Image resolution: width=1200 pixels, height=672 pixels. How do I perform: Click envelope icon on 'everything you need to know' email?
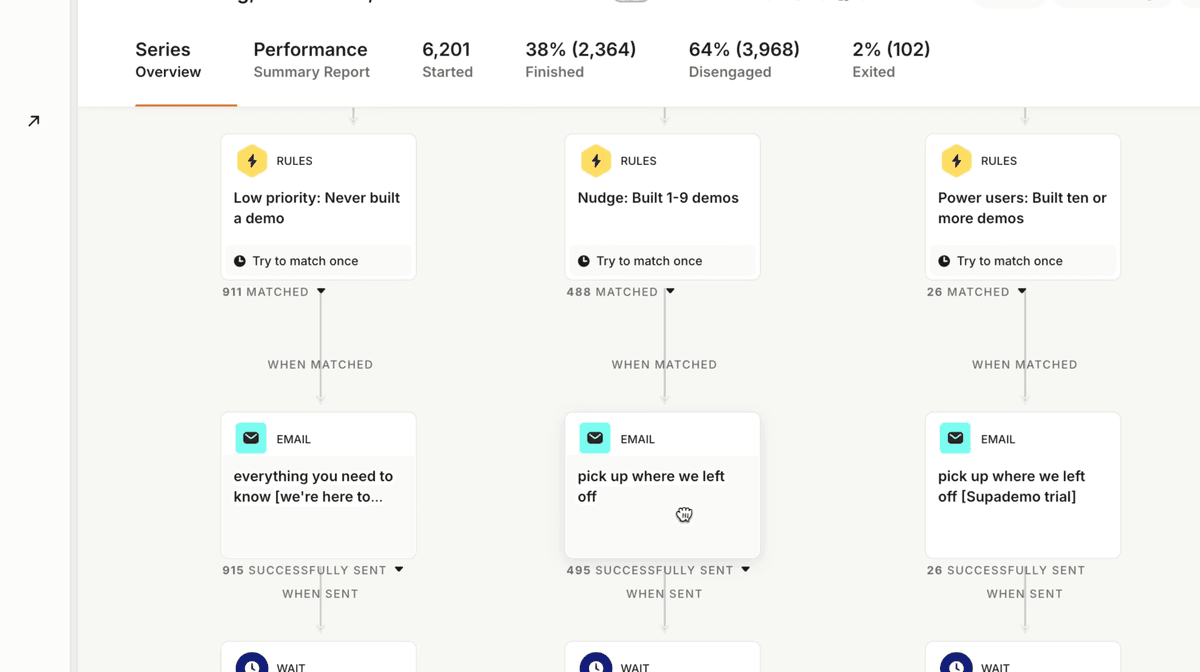(251, 438)
